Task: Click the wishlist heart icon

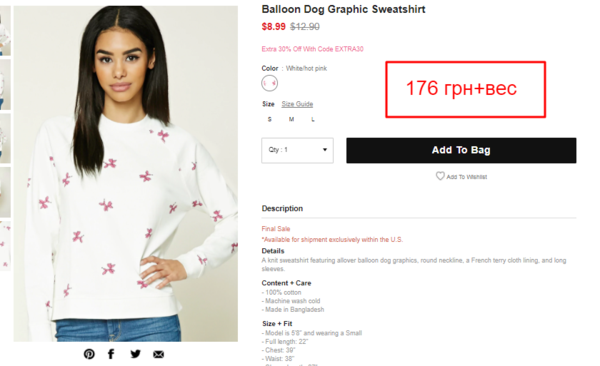Action: coord(440,176)
